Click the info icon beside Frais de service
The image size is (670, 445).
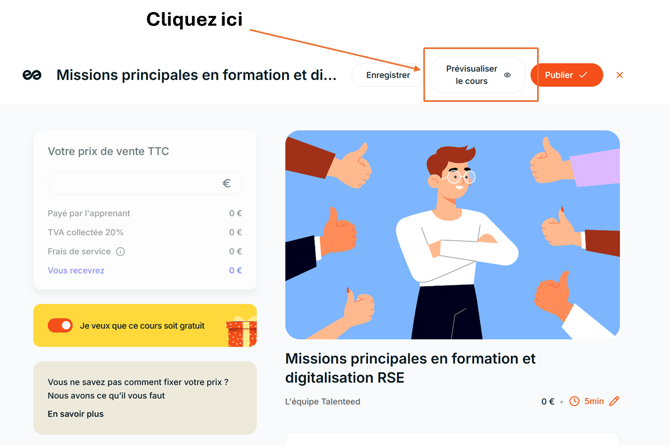(x=120, y=251)
